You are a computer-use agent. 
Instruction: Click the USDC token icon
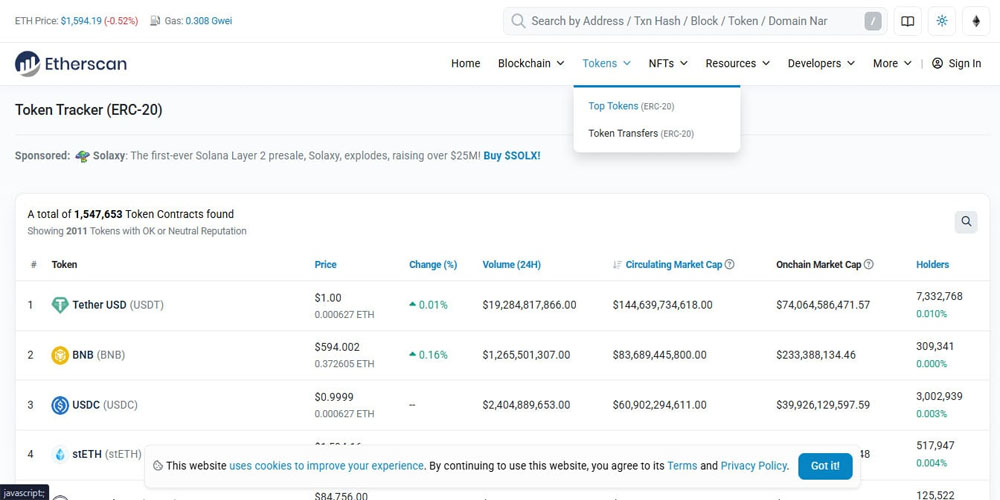(60, 405)
